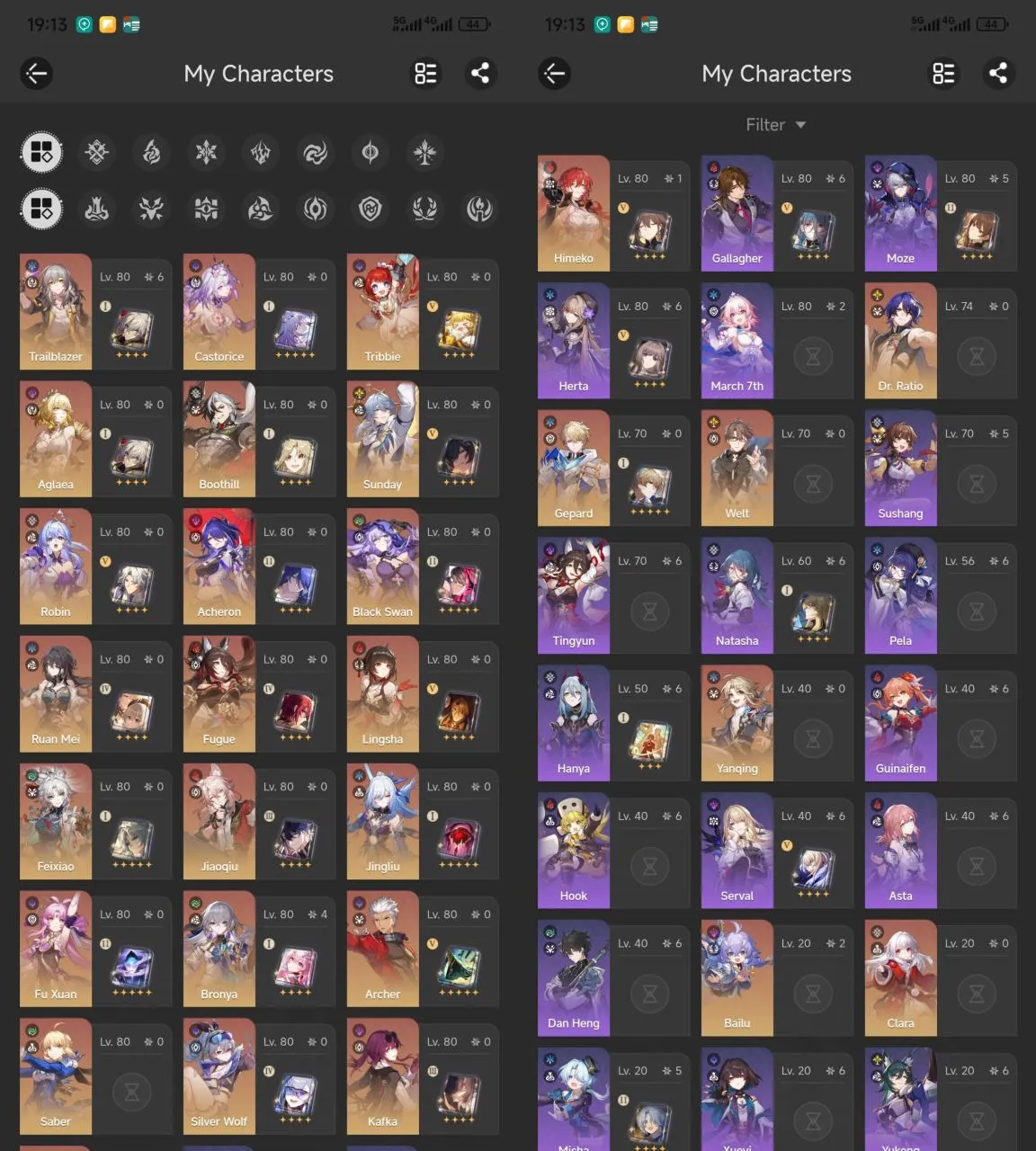Filter by the Hunt path icon
The image size is (1036, 1151).
[x=151, y=210]
